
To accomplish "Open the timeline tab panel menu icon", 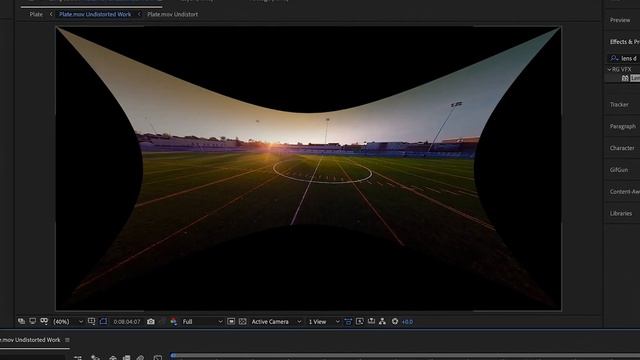I will pyautogui.click(x=67, y=340).
